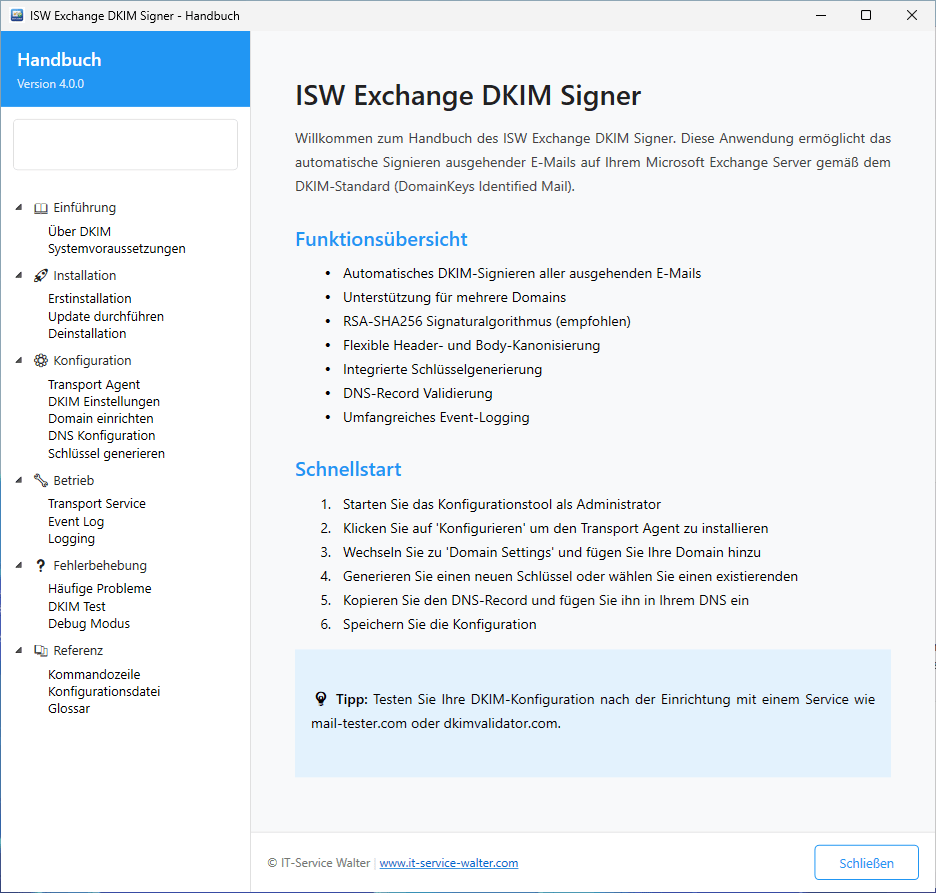Open the Schlüssel generieren page
This screenshot has height=893, width=936.
106,453
